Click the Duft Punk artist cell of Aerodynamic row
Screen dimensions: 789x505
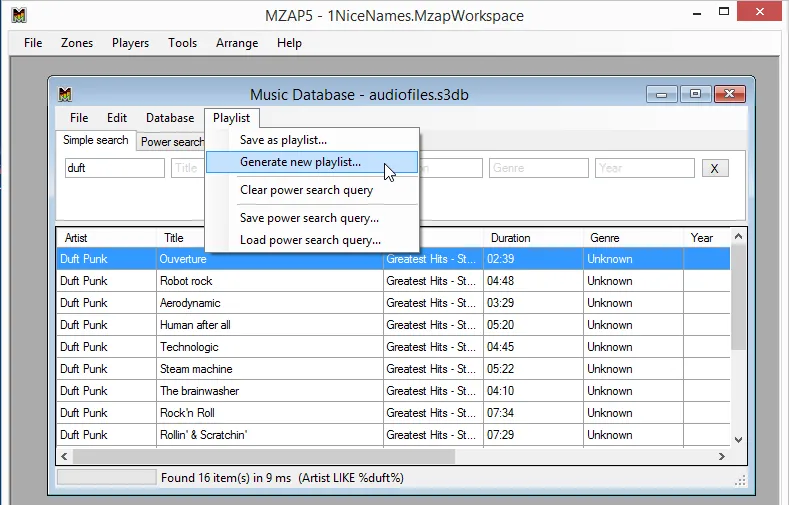(106, 303)
